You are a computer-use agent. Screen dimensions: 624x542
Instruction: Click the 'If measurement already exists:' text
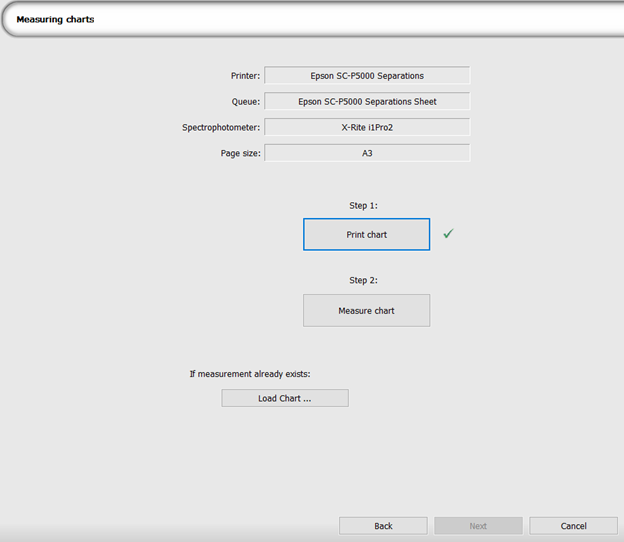click(x=250, y=374)
